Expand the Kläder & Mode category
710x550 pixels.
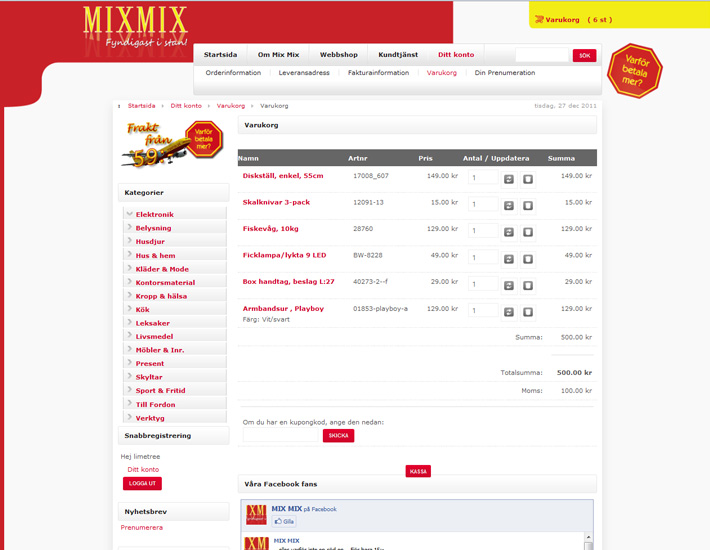pos(130,268)
